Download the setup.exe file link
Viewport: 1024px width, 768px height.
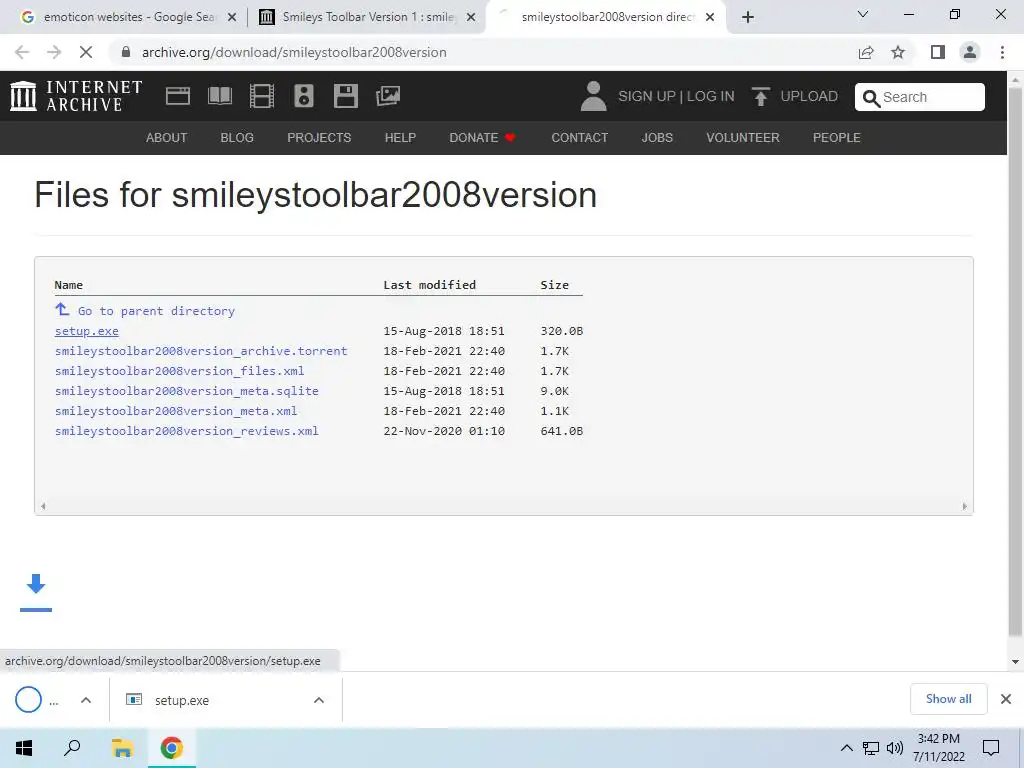pos(87,331)
